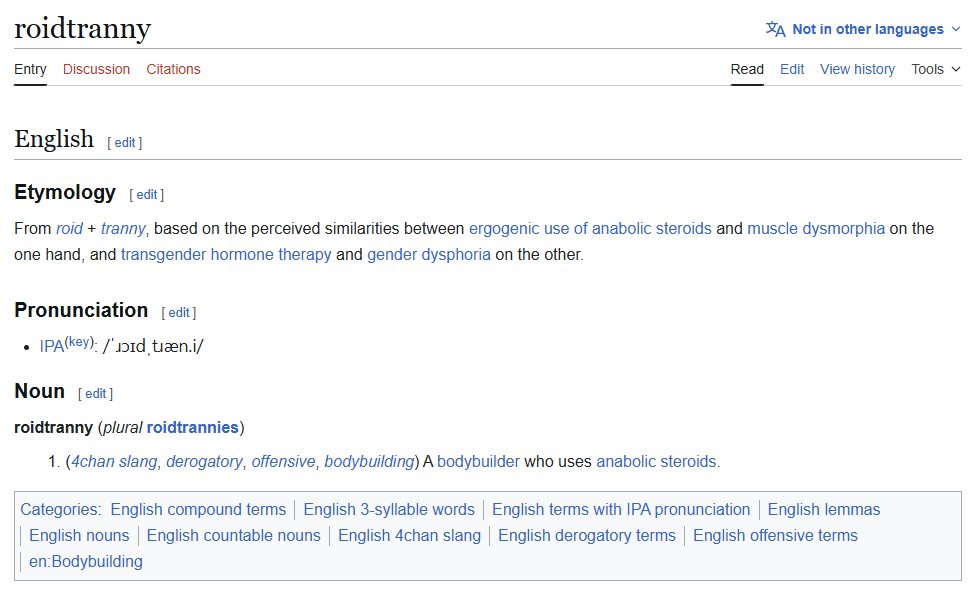Open the bodybuilder definition link

(x=478, y=462)
